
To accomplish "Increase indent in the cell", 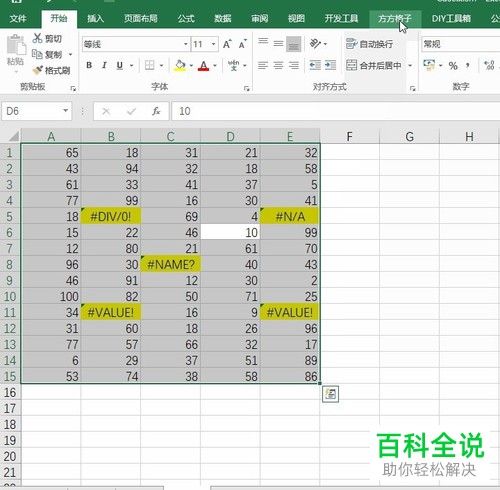I will pos(330,65).
